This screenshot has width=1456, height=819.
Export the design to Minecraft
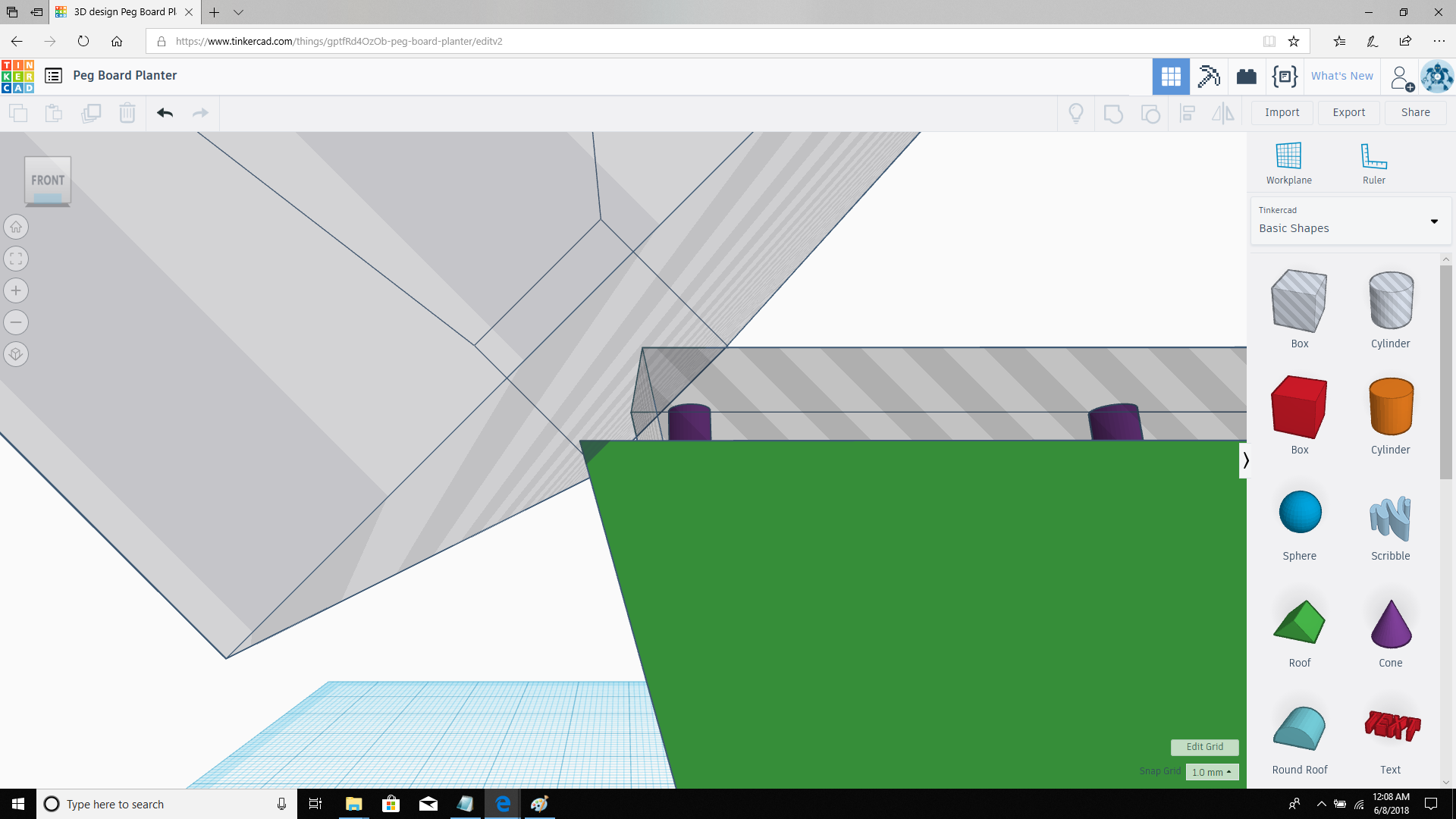pos(1209,76)
